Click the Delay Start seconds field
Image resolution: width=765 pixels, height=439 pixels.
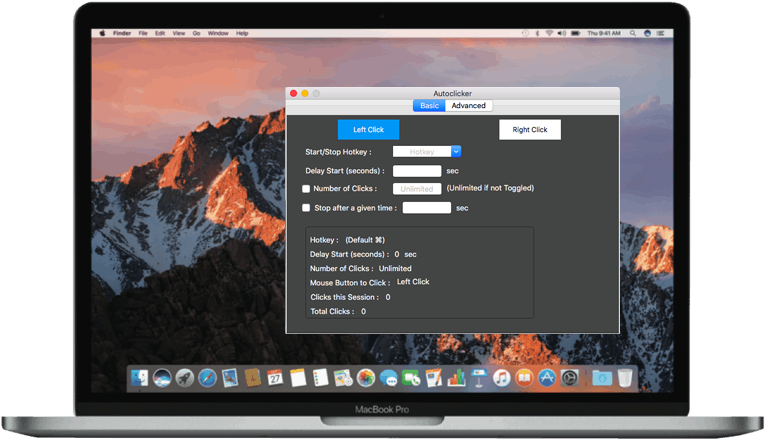click(417, 171)
